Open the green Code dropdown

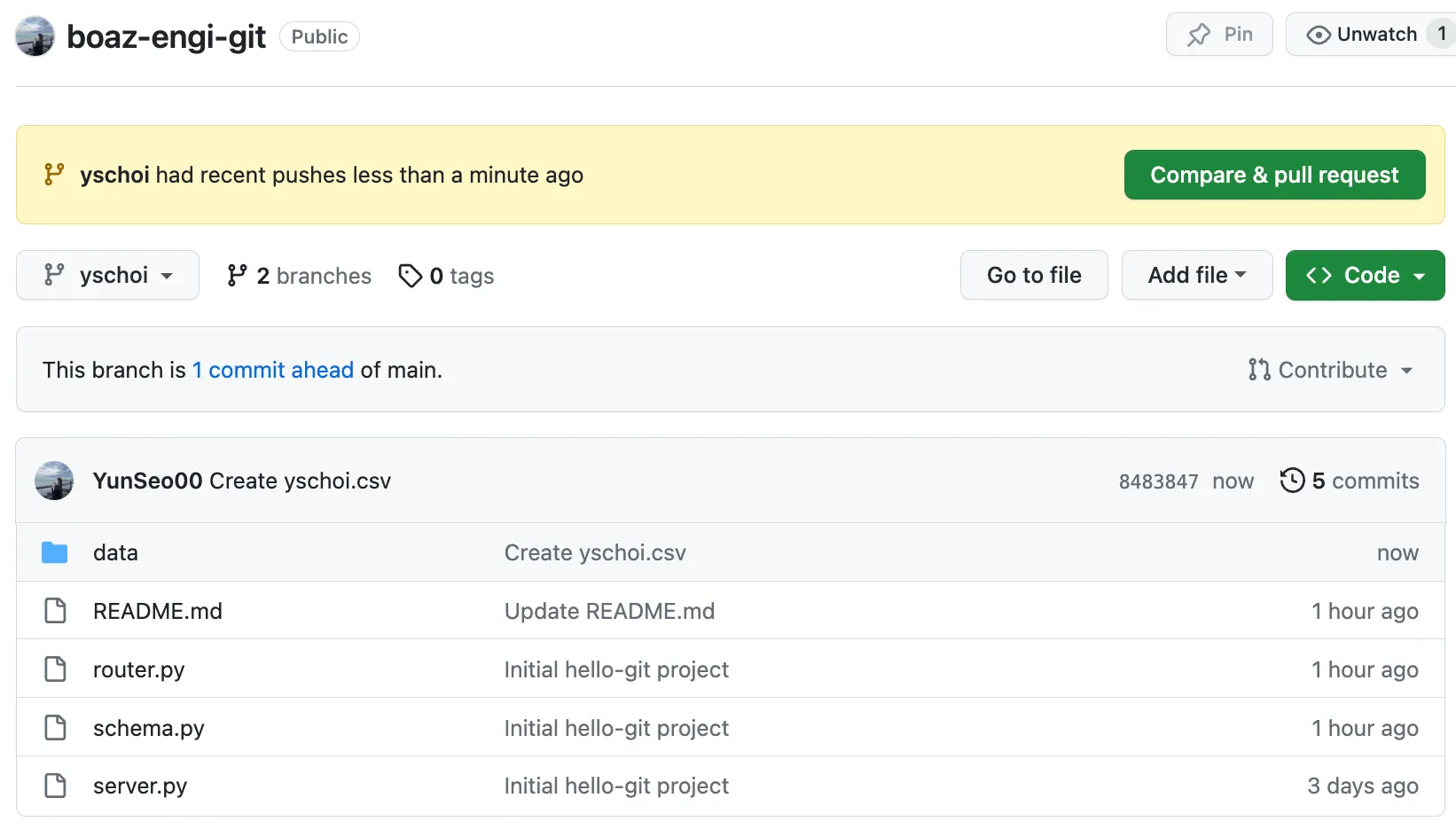tap(1365, 276)
